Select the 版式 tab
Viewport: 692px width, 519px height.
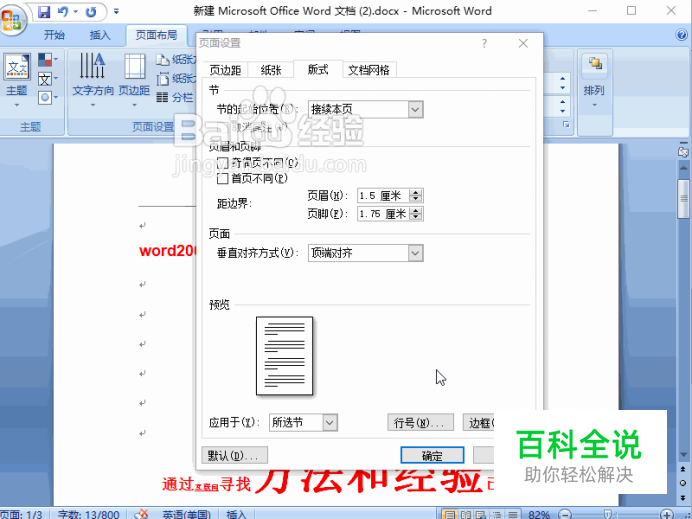tap(318, 69)
